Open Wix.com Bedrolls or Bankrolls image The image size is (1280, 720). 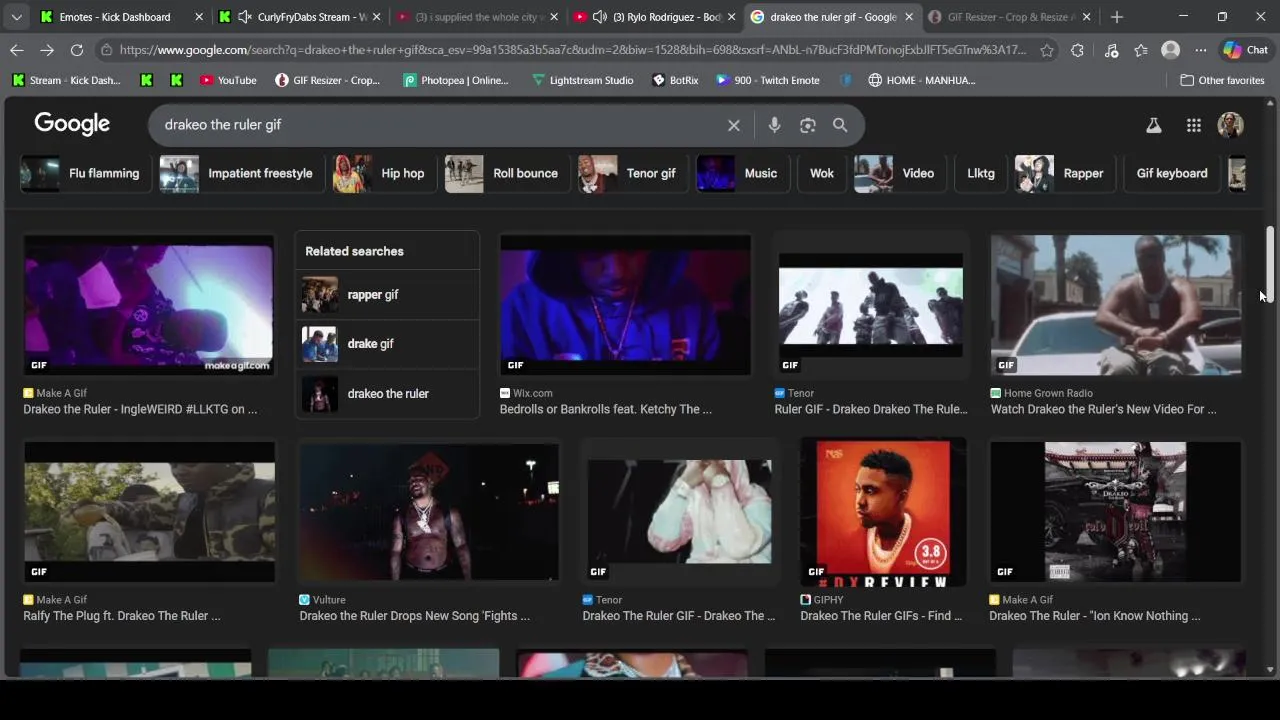point(625,305)
